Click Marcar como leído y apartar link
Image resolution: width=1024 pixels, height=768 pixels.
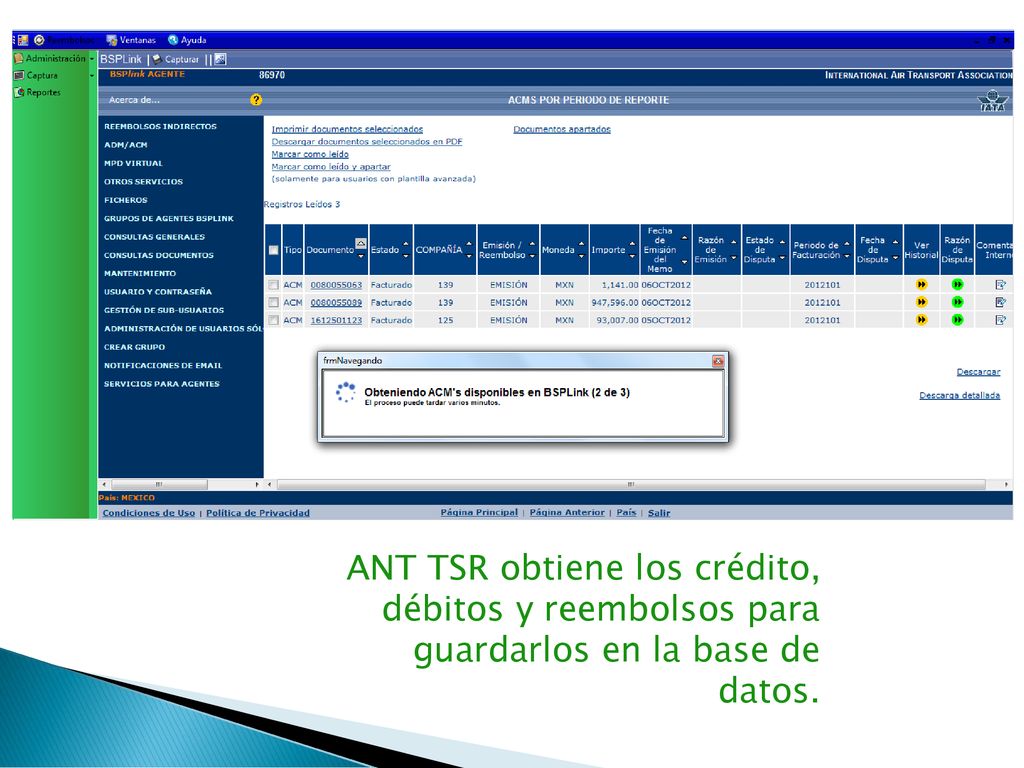point(330,167)
